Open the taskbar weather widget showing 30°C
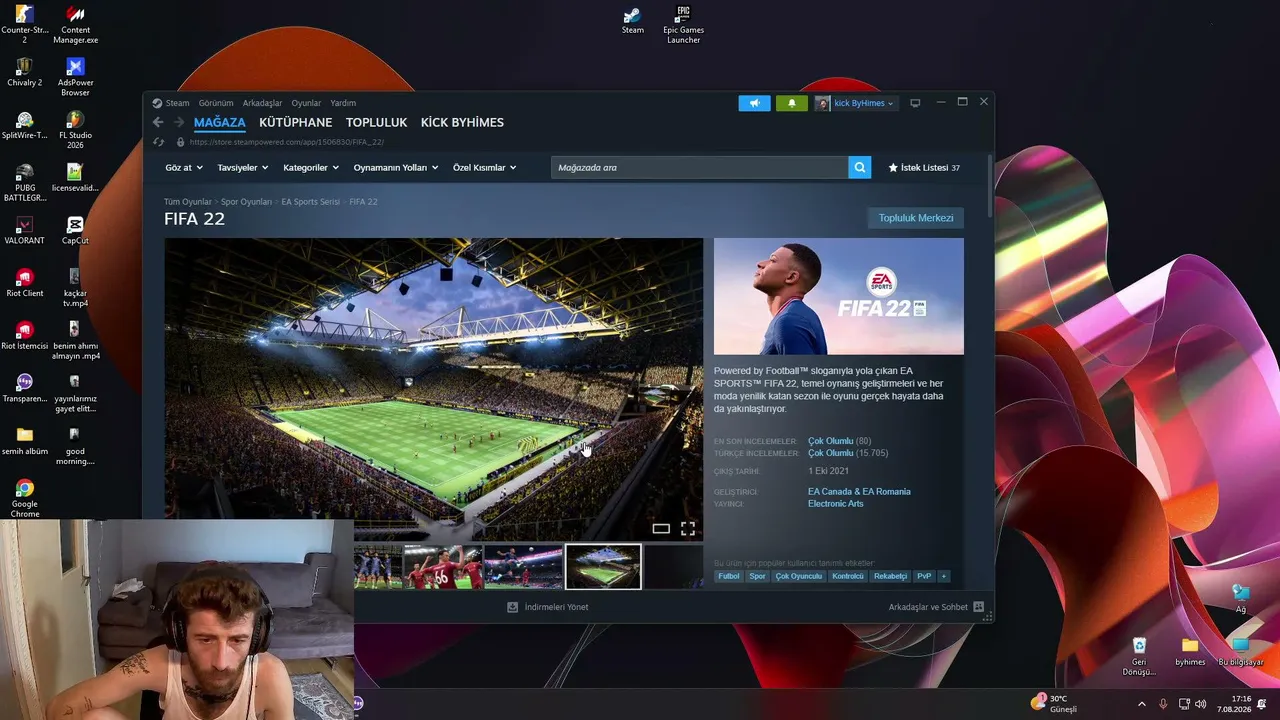Image resolution: width=1280 pixels, height=720 pixels. 1054,703
